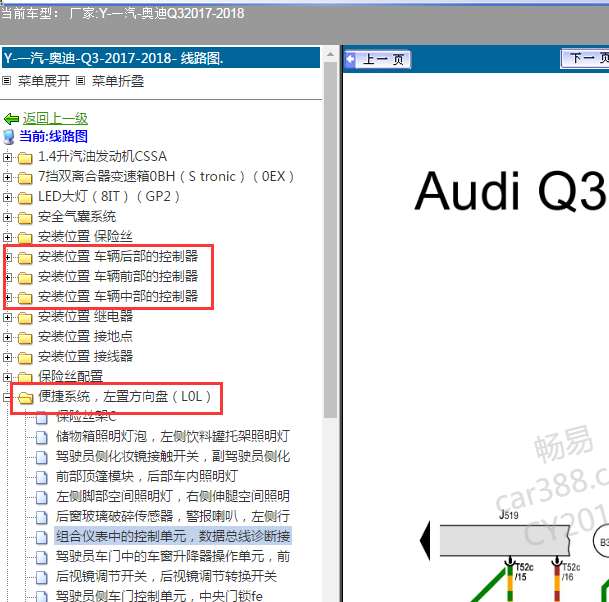Click folder icon of 安装位置 接线器

(x=25, y=358)
